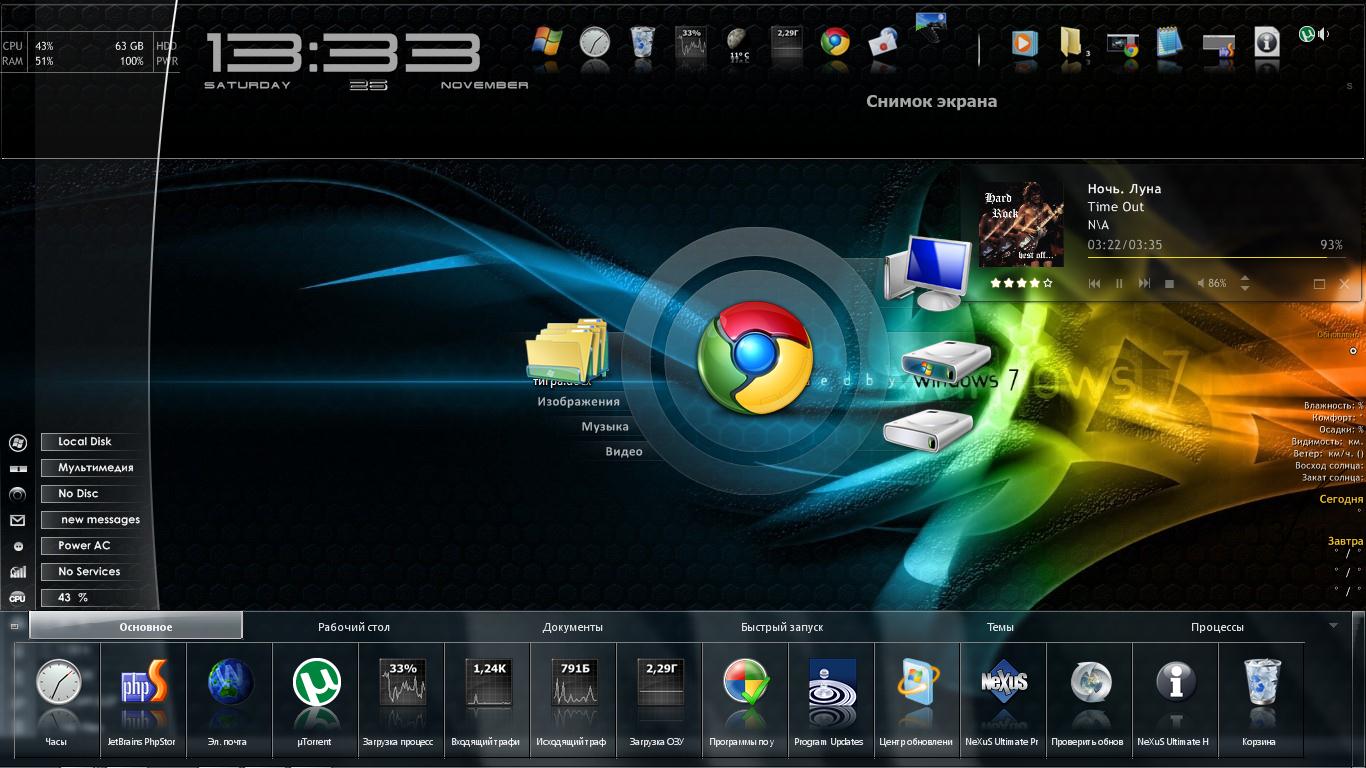The image size is (1366, 768).
Task: Click the Hard Rock album cover
Action: click(x=1021, y=225)
